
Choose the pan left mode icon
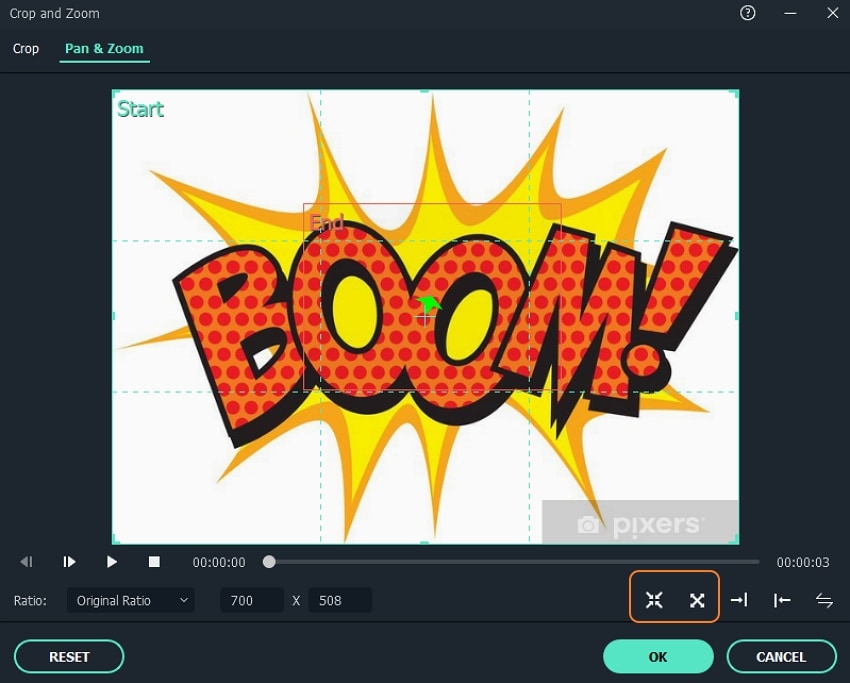pyautogui.click(x=782, y=600)
